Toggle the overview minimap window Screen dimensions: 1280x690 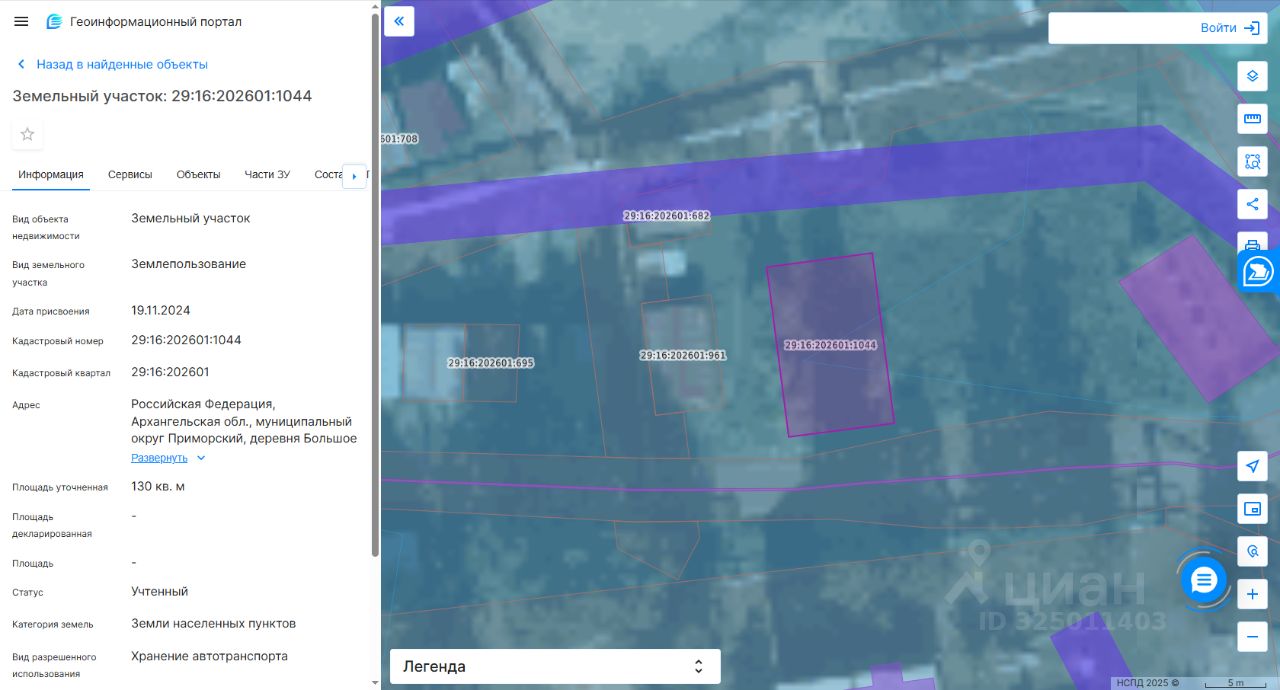[x=1252, y=509]
